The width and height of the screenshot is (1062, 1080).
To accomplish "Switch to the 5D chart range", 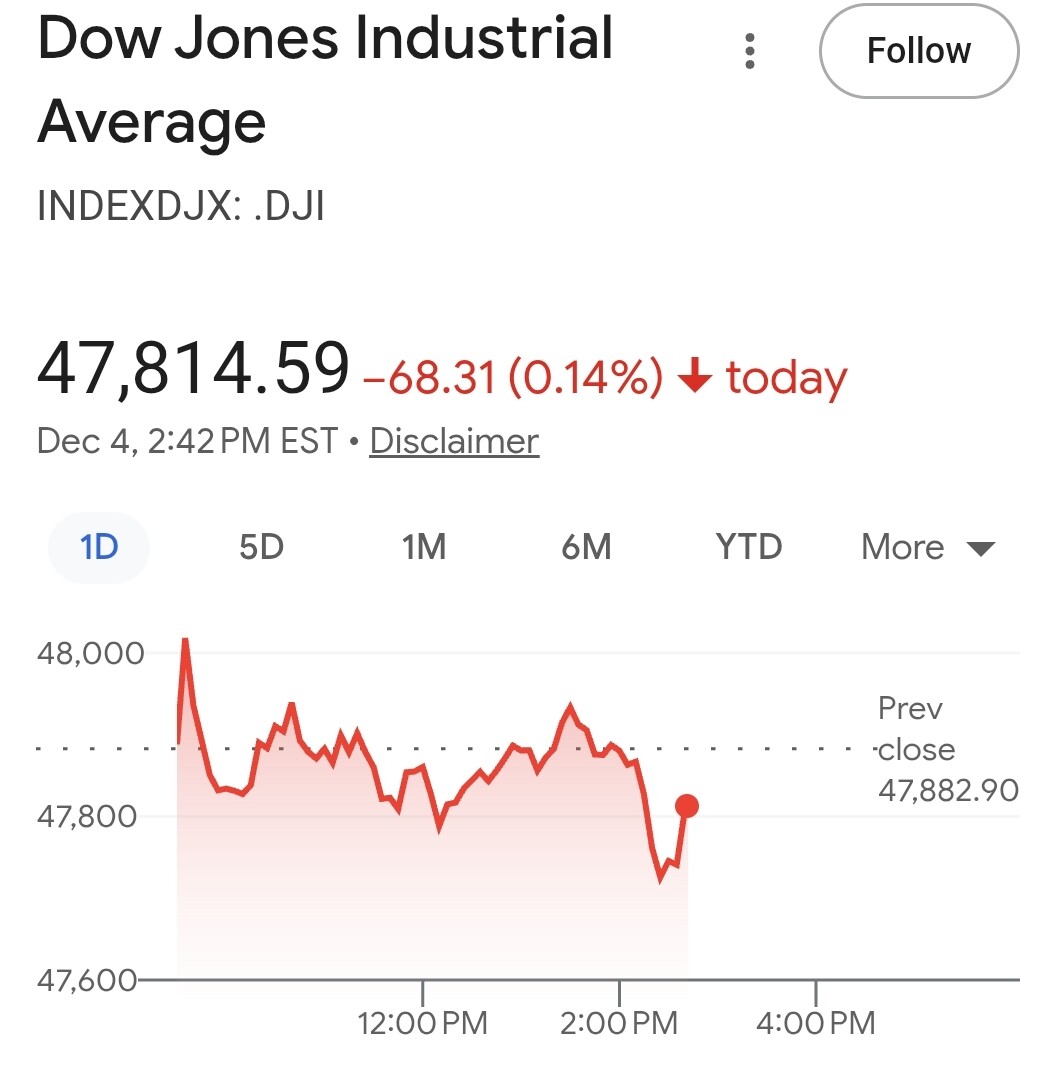I will tap(261, 547).
